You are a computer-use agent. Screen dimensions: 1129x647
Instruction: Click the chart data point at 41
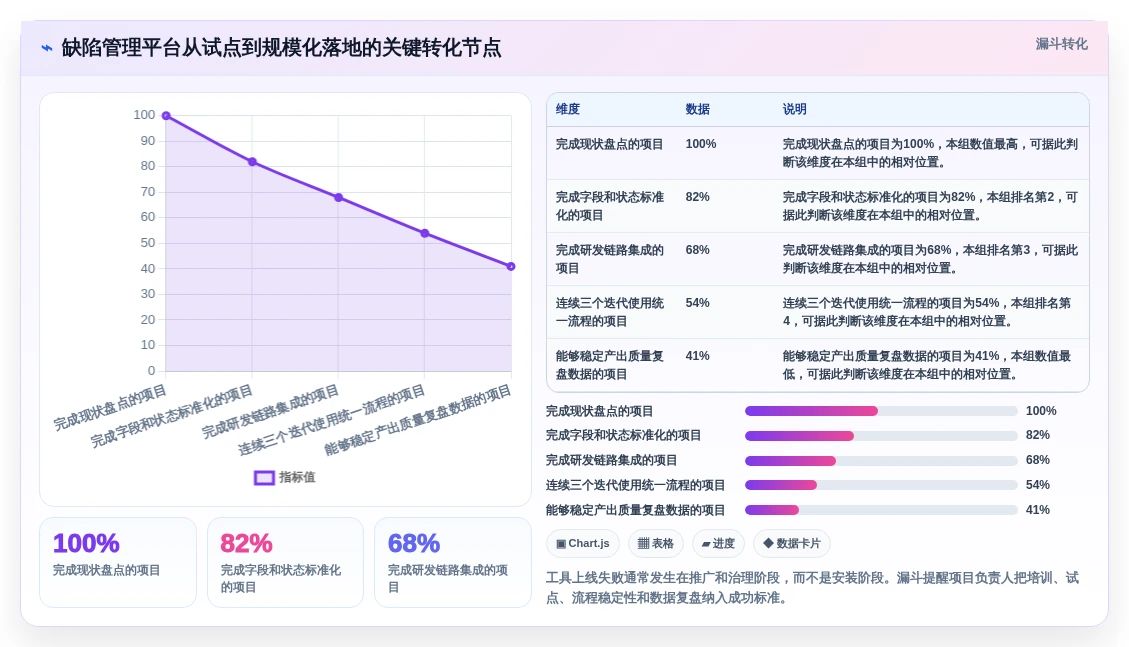pyautogui.click(x=511, y=266)
